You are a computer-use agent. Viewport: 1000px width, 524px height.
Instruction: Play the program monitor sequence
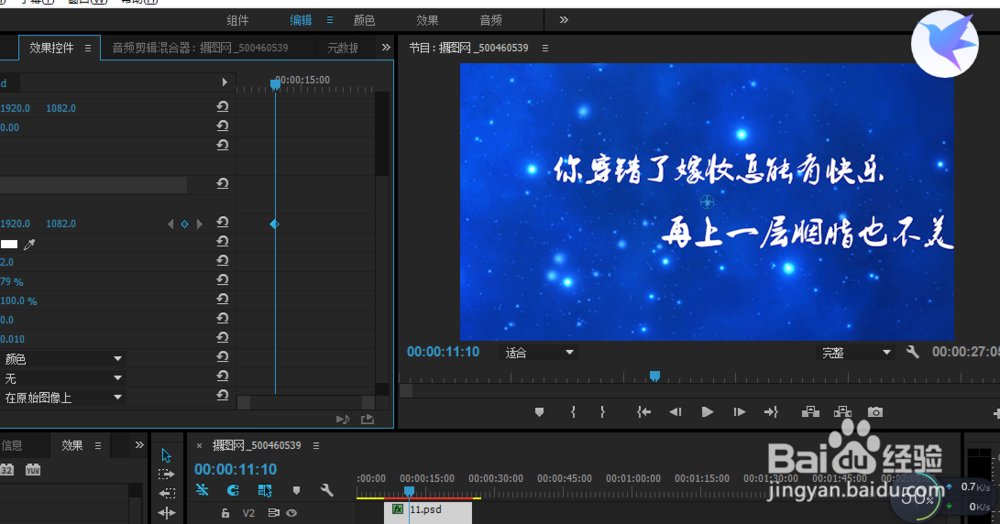point(707,412)
